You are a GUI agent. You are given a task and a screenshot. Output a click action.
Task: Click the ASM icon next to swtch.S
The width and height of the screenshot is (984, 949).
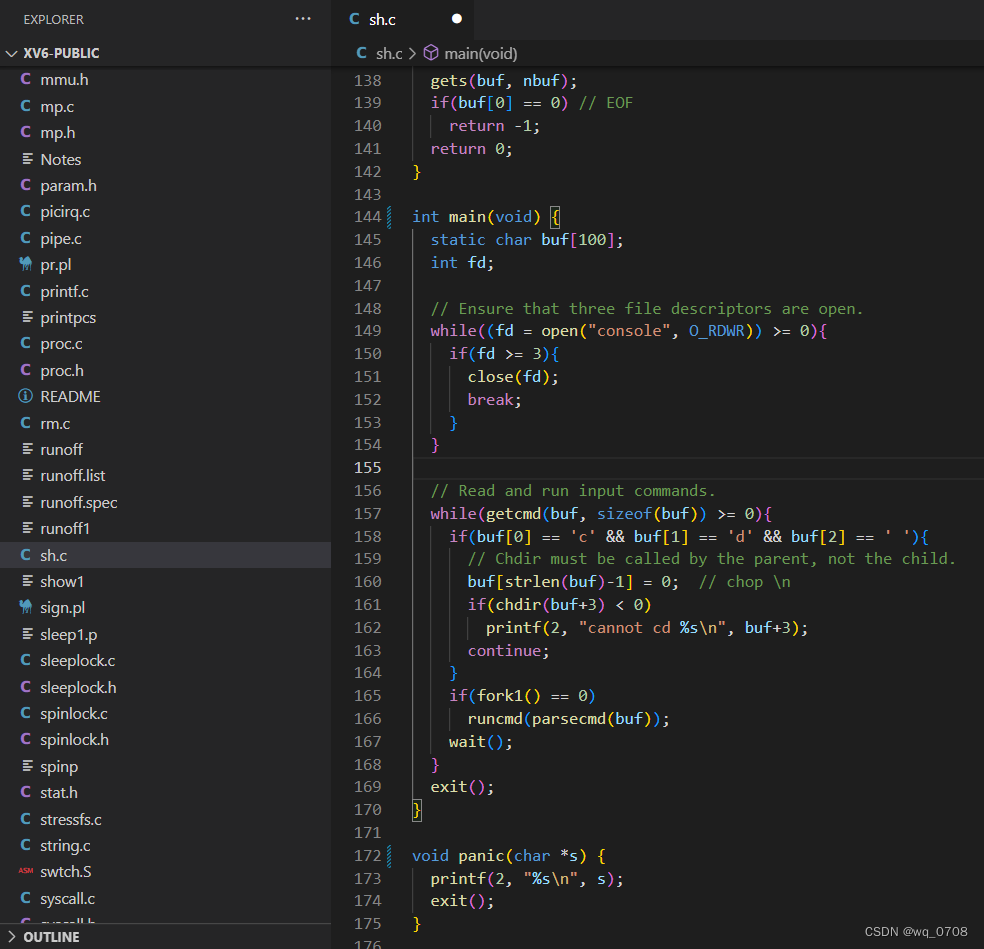(x=26, y=871)
